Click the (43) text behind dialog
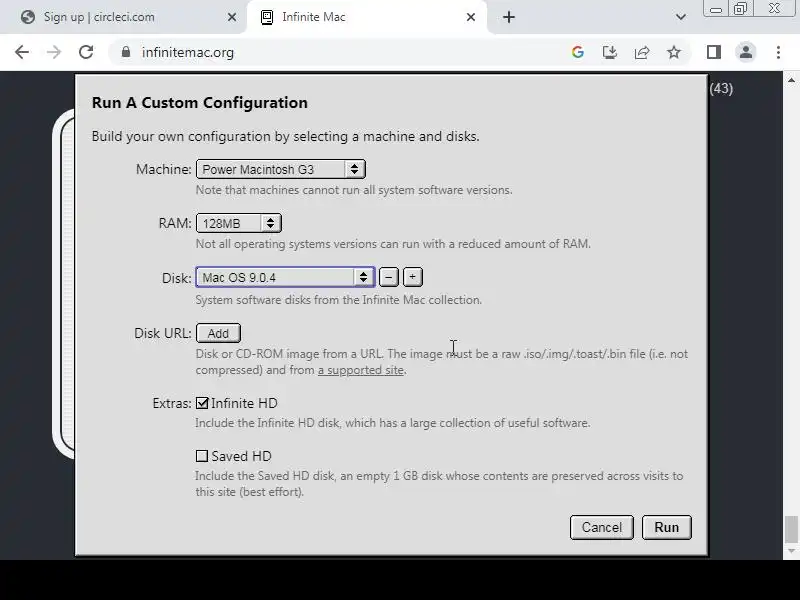This screenshot has height=600, width=800. click(x=721, y=88)
